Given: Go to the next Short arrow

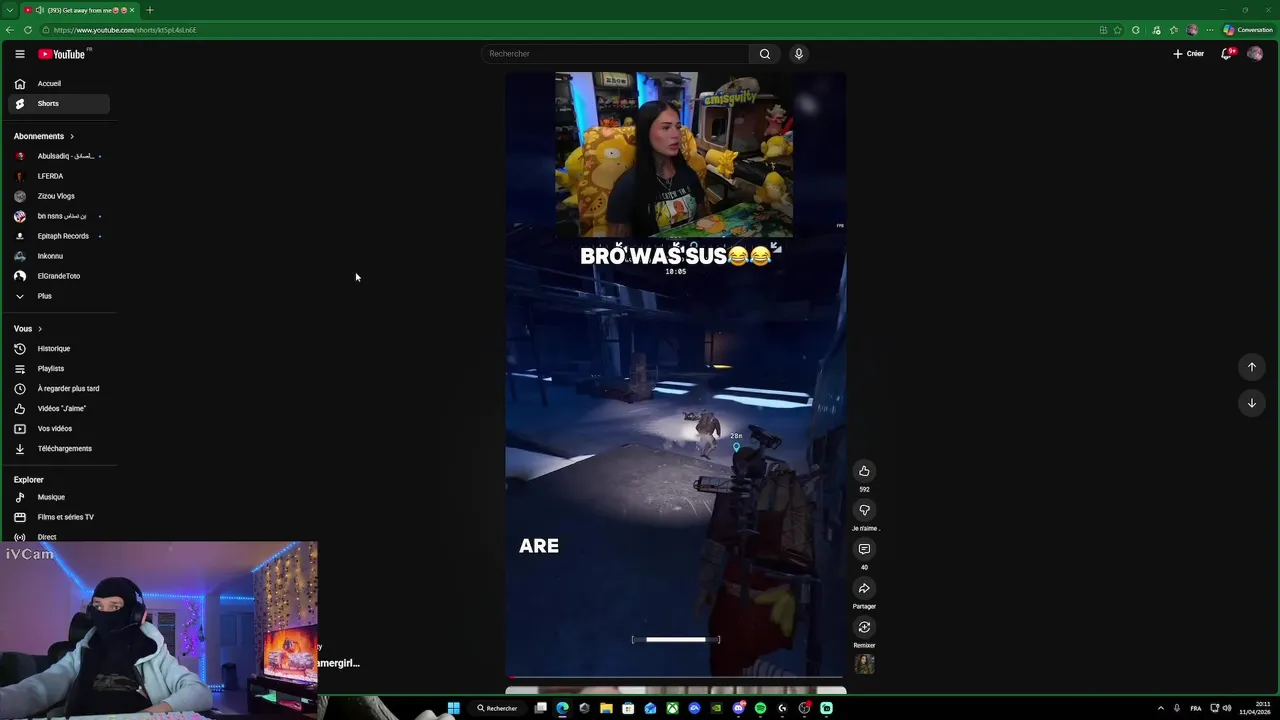Looking at the screenshot, I should (x=1251, y=403).
